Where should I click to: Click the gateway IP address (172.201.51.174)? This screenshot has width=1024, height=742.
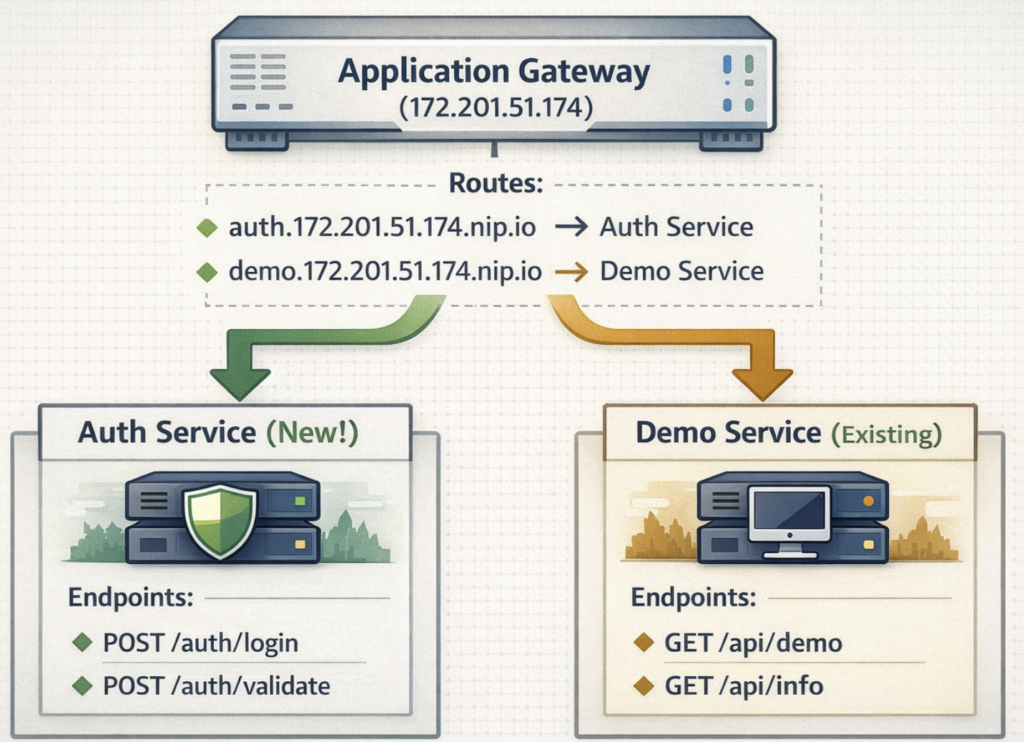(493, 107)
